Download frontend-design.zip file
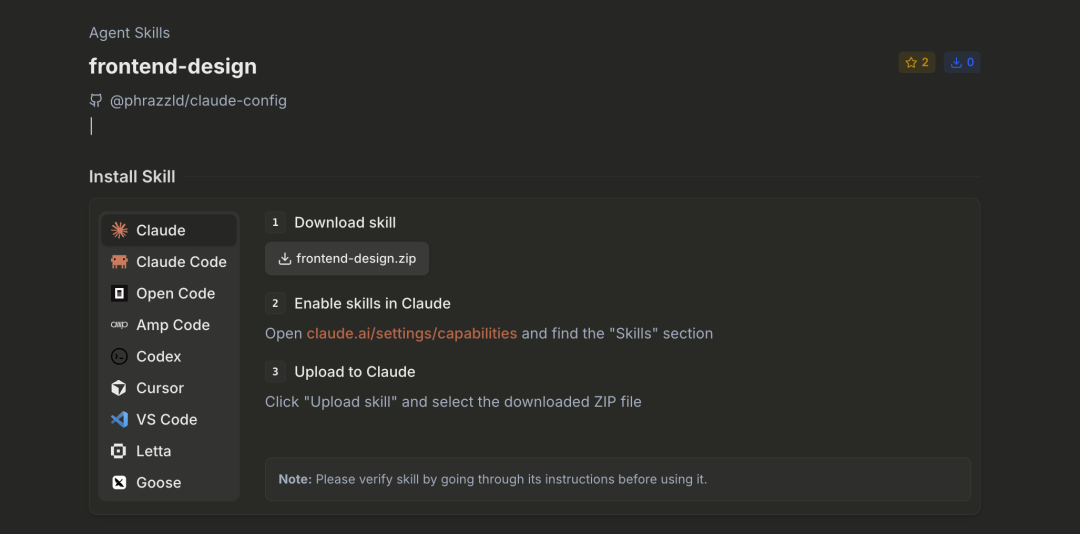 click(347, 258)
